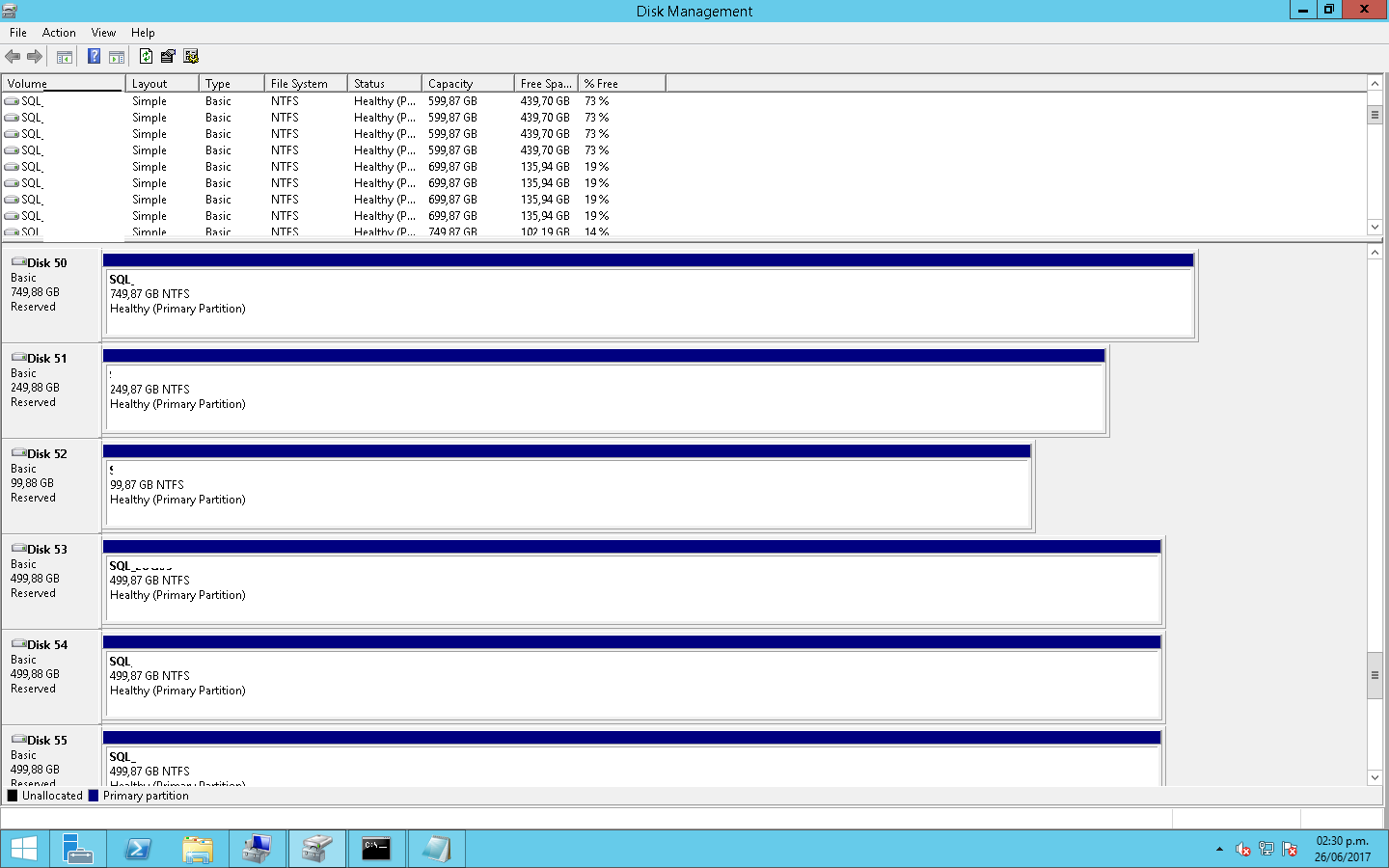The height and width of the screenshot is (868, 1389).
Task: Open the Help menu
Action: click(x=143, y=33)
